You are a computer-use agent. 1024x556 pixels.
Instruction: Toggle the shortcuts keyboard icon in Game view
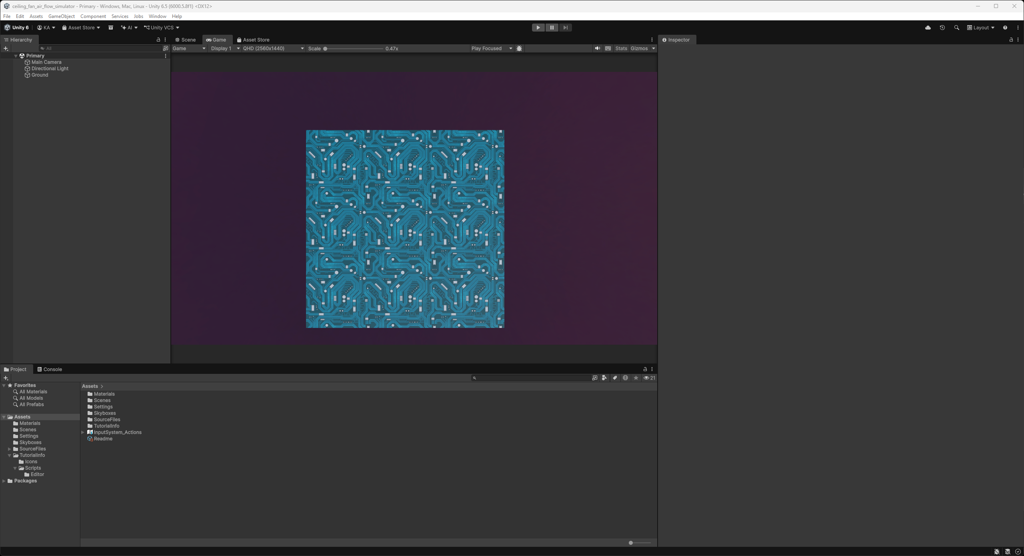pos(608,48)
